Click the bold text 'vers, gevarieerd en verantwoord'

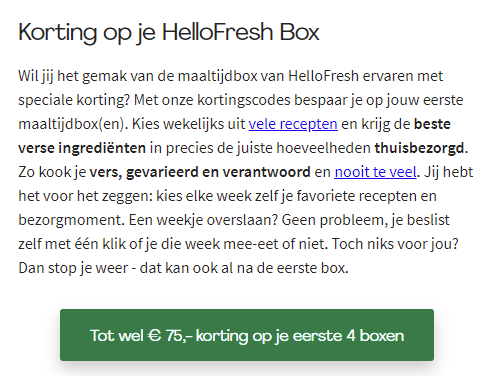coord(200,172)
